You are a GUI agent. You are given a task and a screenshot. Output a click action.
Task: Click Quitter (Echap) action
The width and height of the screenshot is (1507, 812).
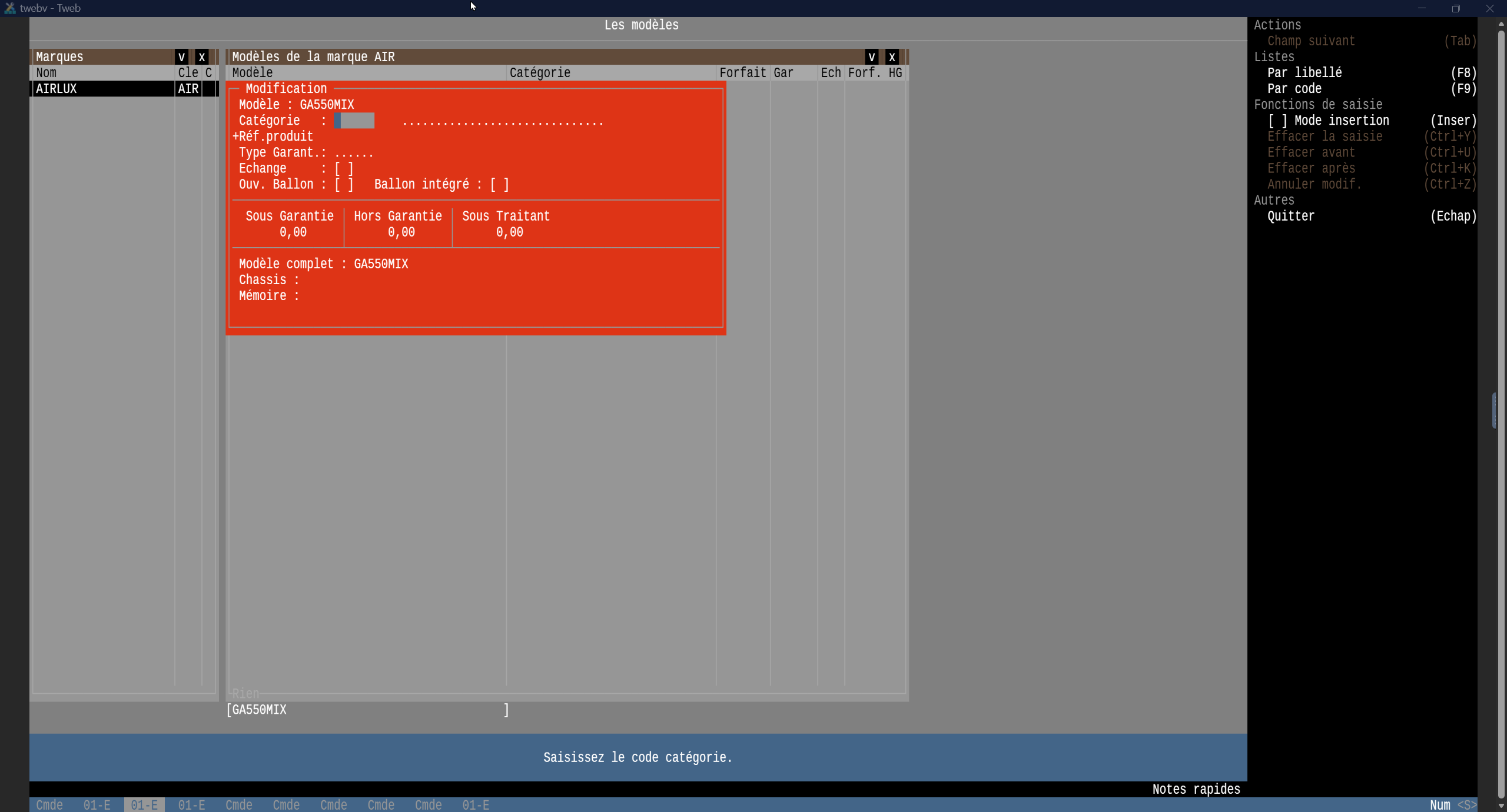tap(1290, 217)
